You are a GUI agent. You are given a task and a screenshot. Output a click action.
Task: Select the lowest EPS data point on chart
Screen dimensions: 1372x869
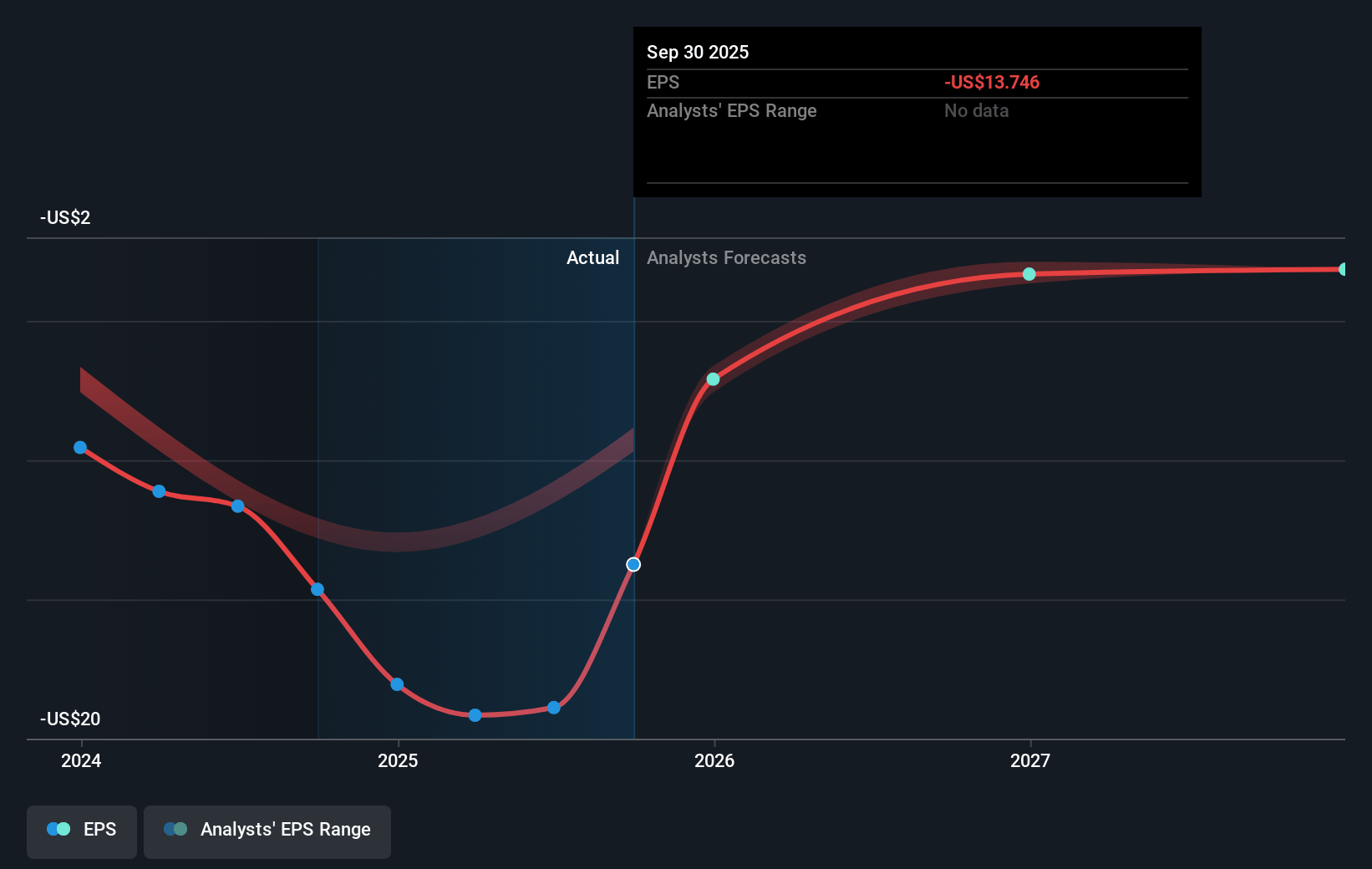(x=475, y=715)
